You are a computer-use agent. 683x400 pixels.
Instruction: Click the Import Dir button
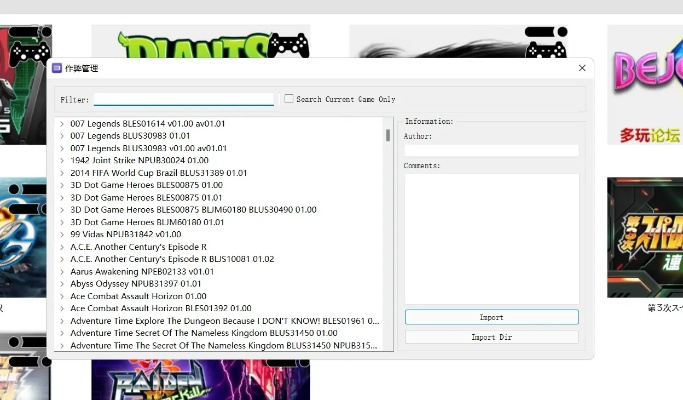pyautogui.click(x=491, y=338)
